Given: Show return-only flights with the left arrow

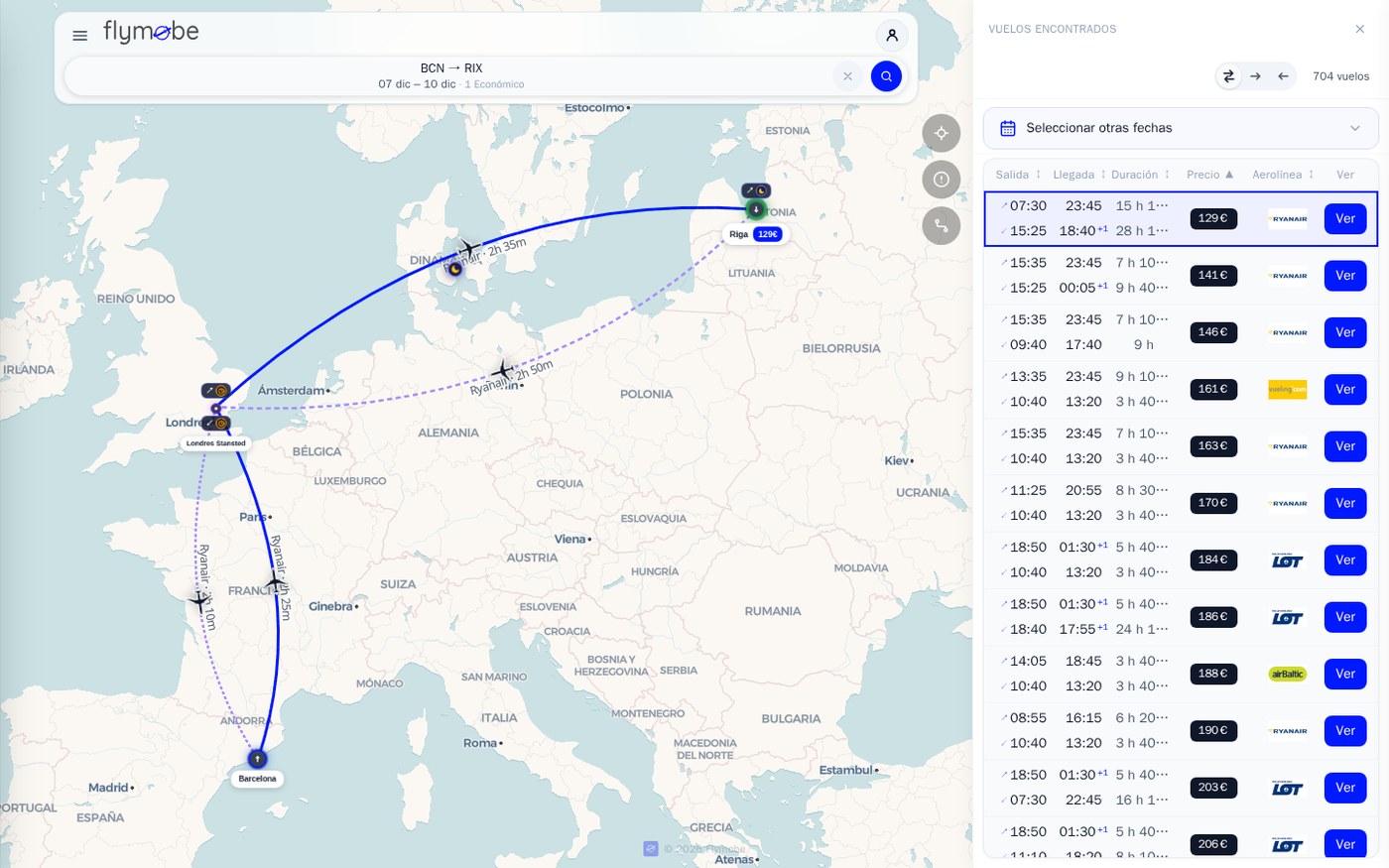Looking at the screenshot, I should (x=1283, y=76).
